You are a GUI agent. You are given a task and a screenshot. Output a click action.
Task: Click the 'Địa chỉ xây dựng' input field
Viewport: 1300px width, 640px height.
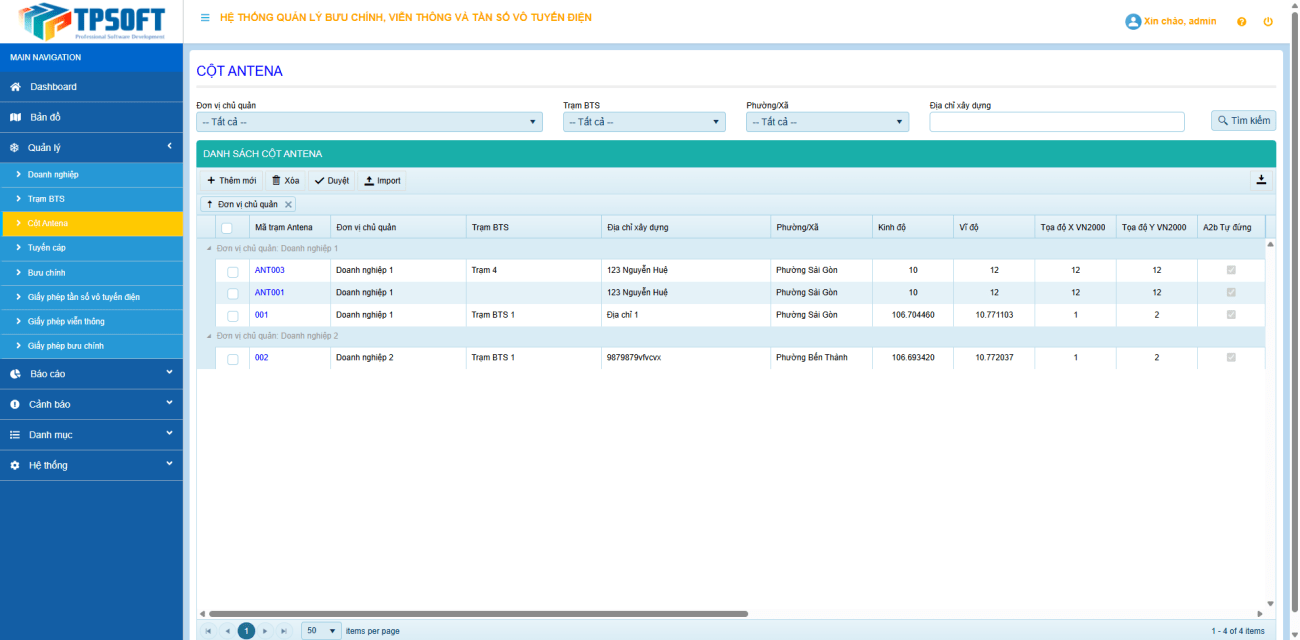[1056, 122]
